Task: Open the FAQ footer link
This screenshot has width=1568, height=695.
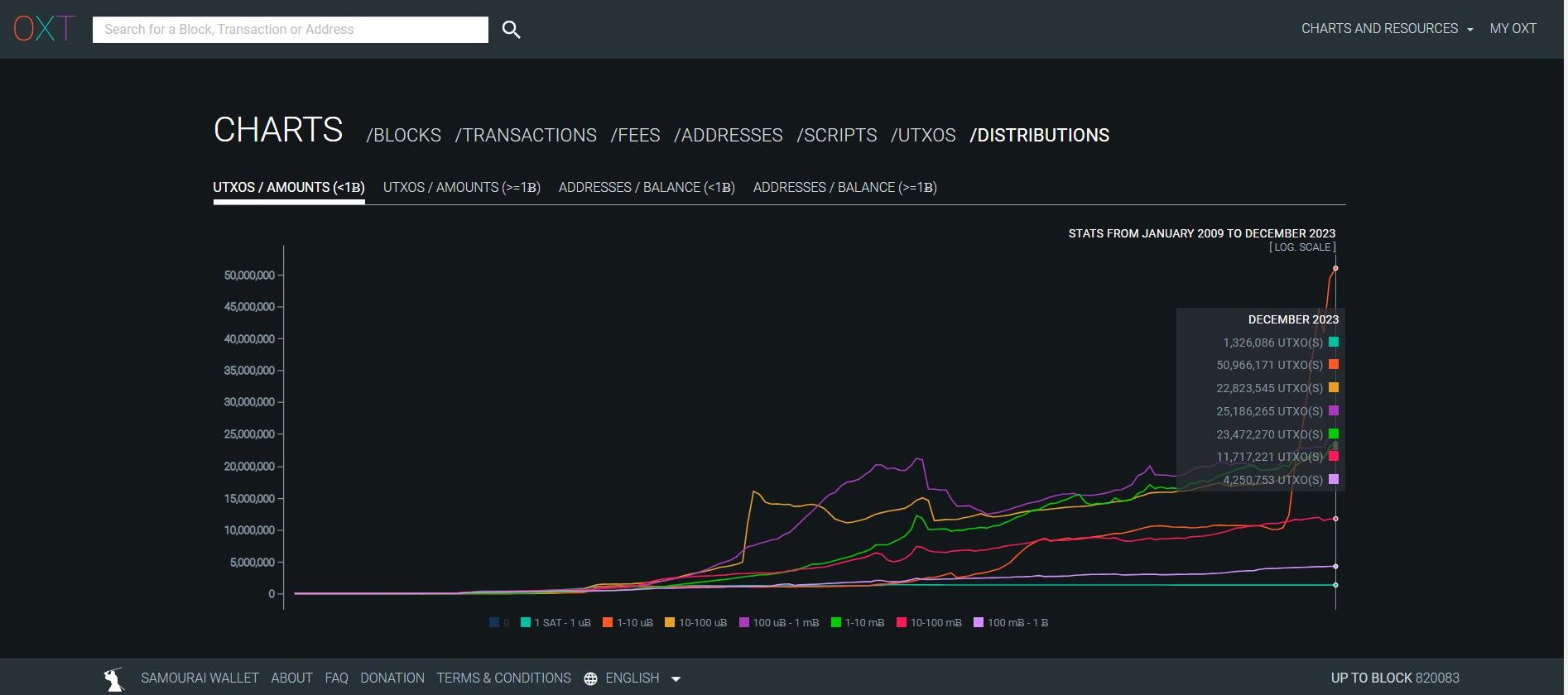Action: [336, 678]
